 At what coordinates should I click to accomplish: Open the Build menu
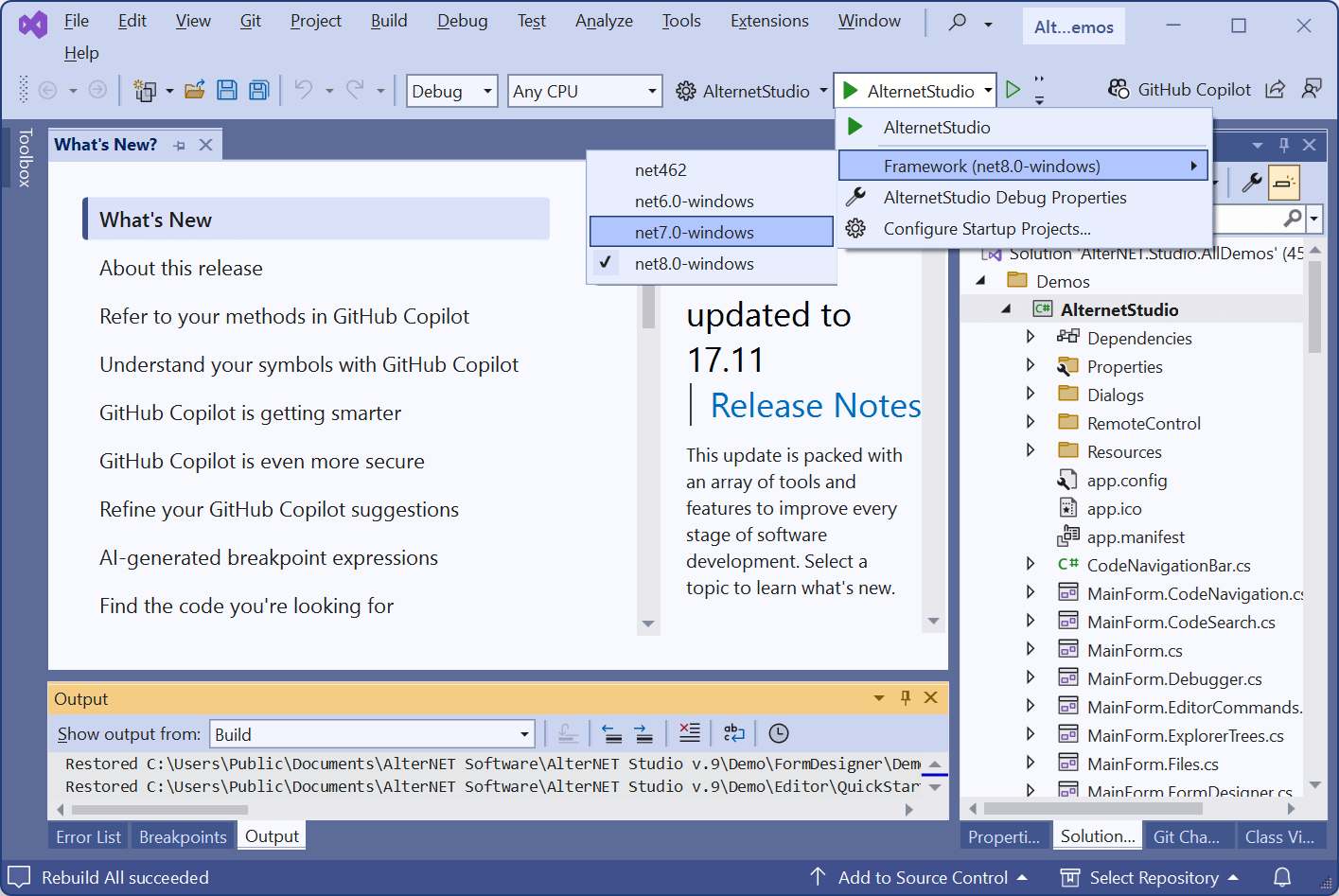coord(389,21)
